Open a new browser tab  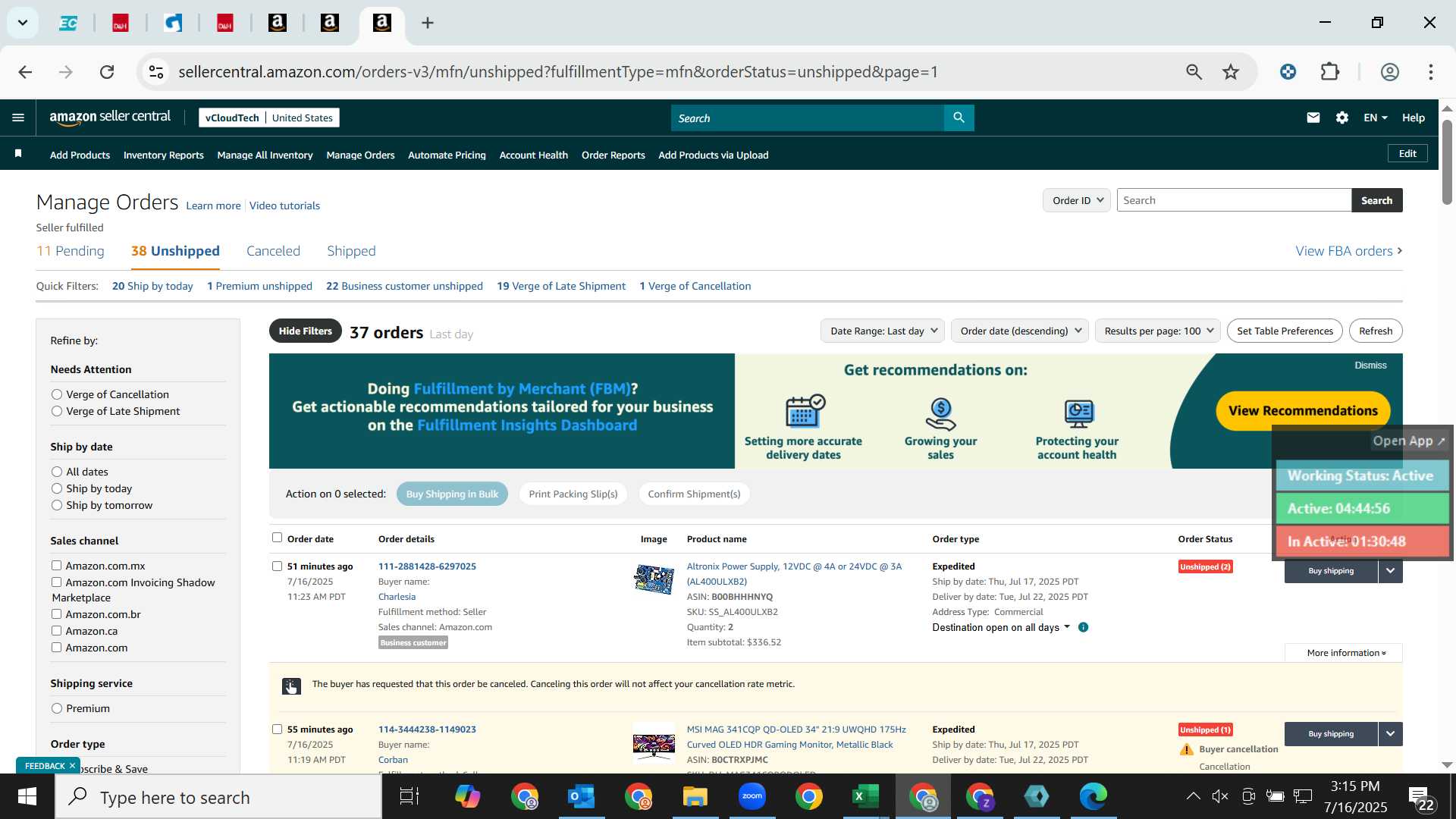[x=428, y=23]
